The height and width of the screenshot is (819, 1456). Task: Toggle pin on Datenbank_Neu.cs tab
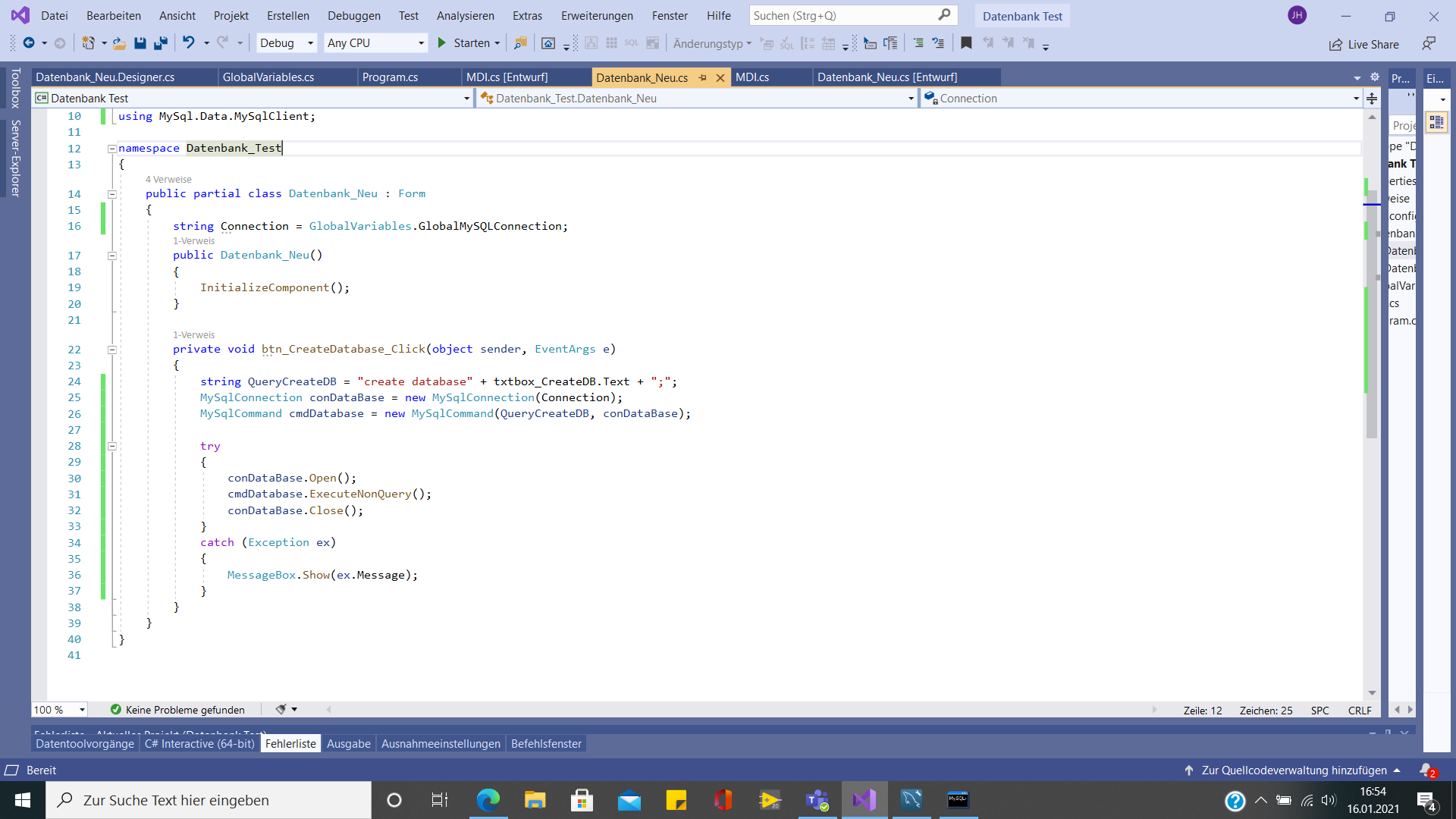tap(702, 78)
